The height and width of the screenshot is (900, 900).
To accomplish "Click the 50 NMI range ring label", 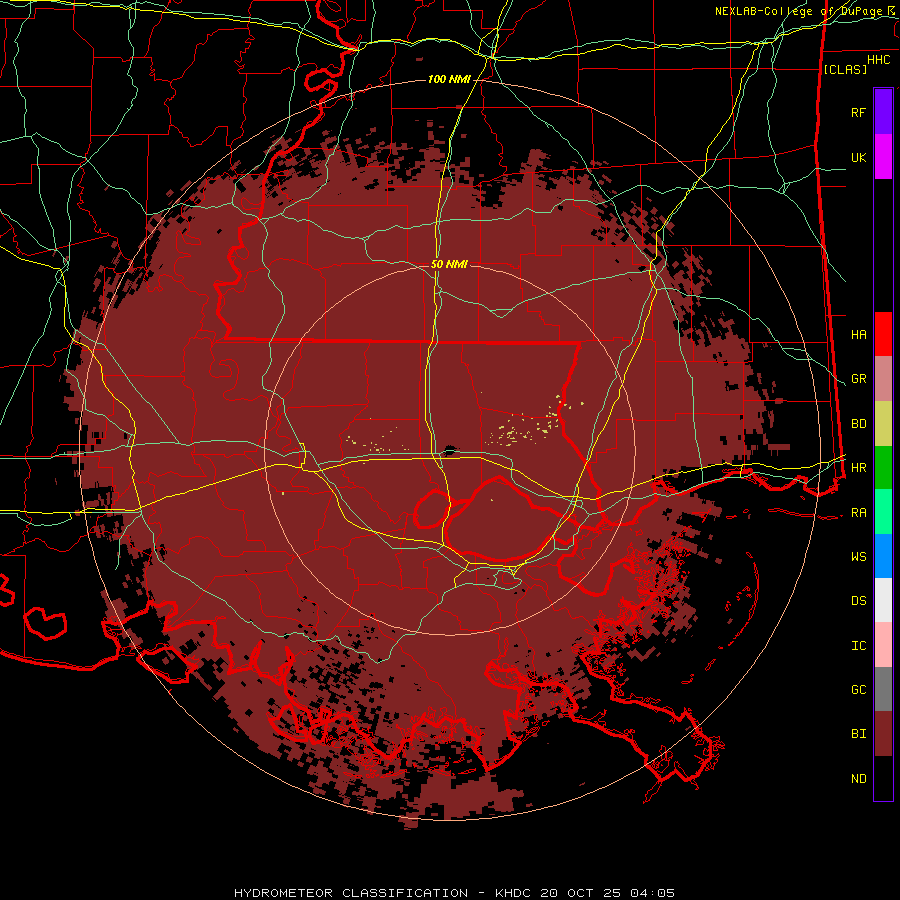I will pos(449,264).
